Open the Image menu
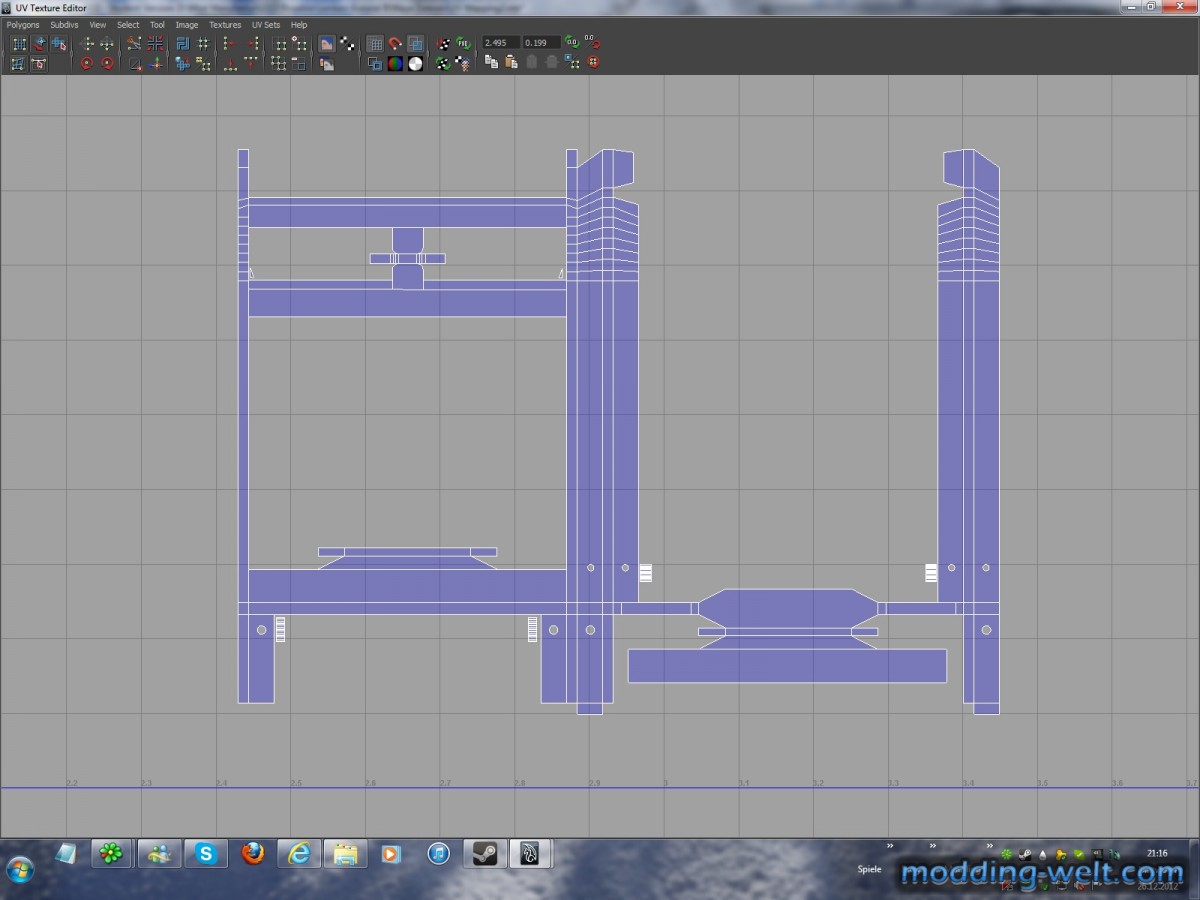This screenshot has height=900, width=1200. pyautogui.click(x=187, y=24)
